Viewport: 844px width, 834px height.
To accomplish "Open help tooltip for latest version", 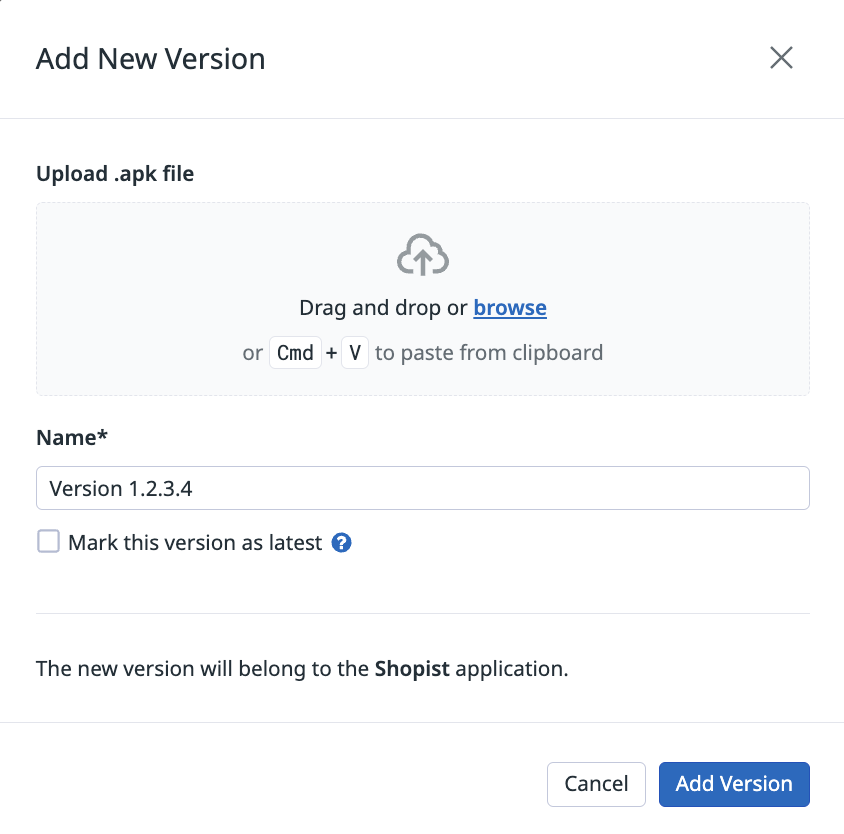I will pos(342,543).
